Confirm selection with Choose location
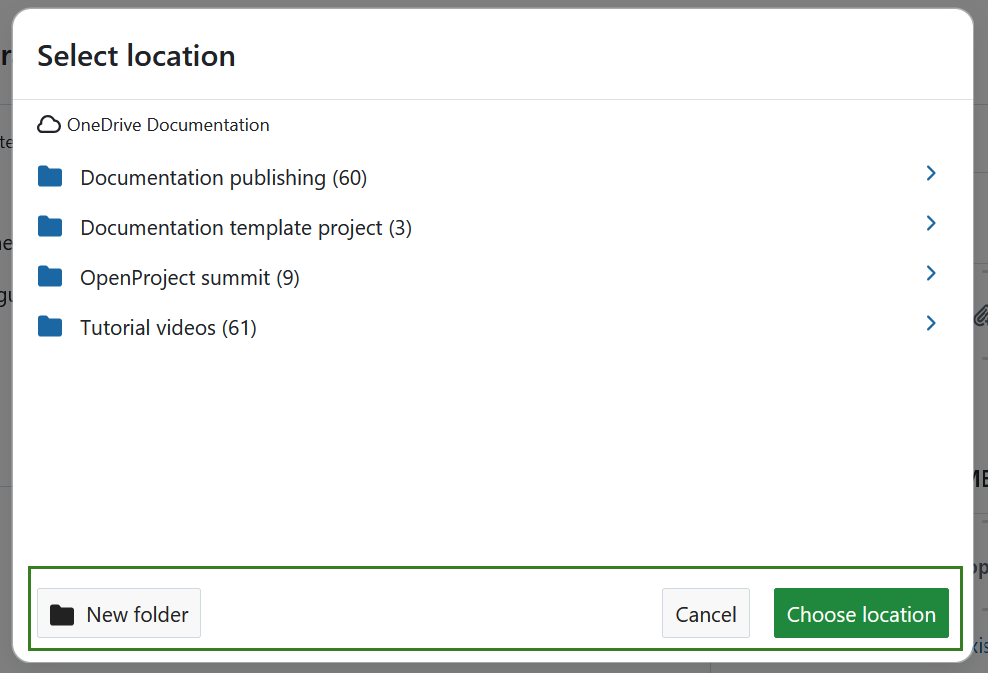 pos(861,613)
